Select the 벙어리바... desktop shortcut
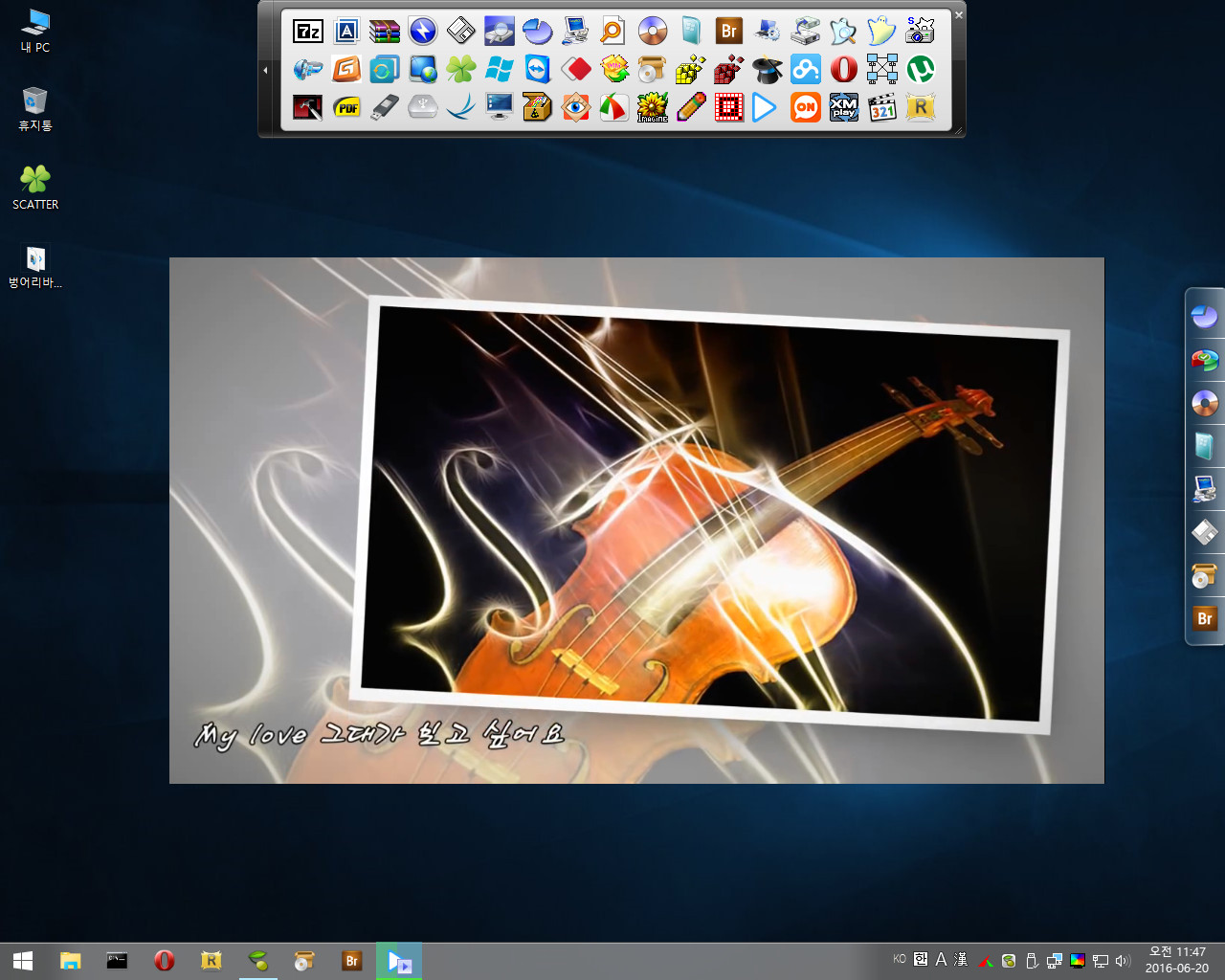 (x=35, y=267)
